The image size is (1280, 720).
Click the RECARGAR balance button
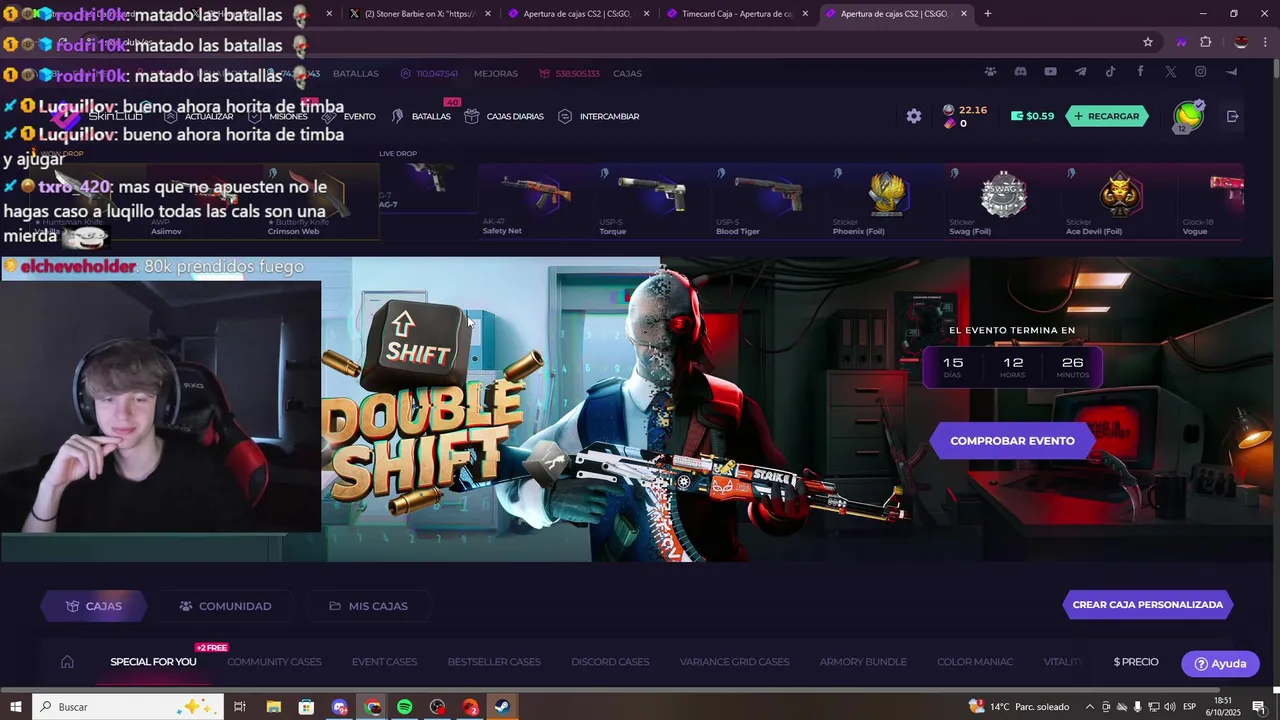coord(1107,116)
